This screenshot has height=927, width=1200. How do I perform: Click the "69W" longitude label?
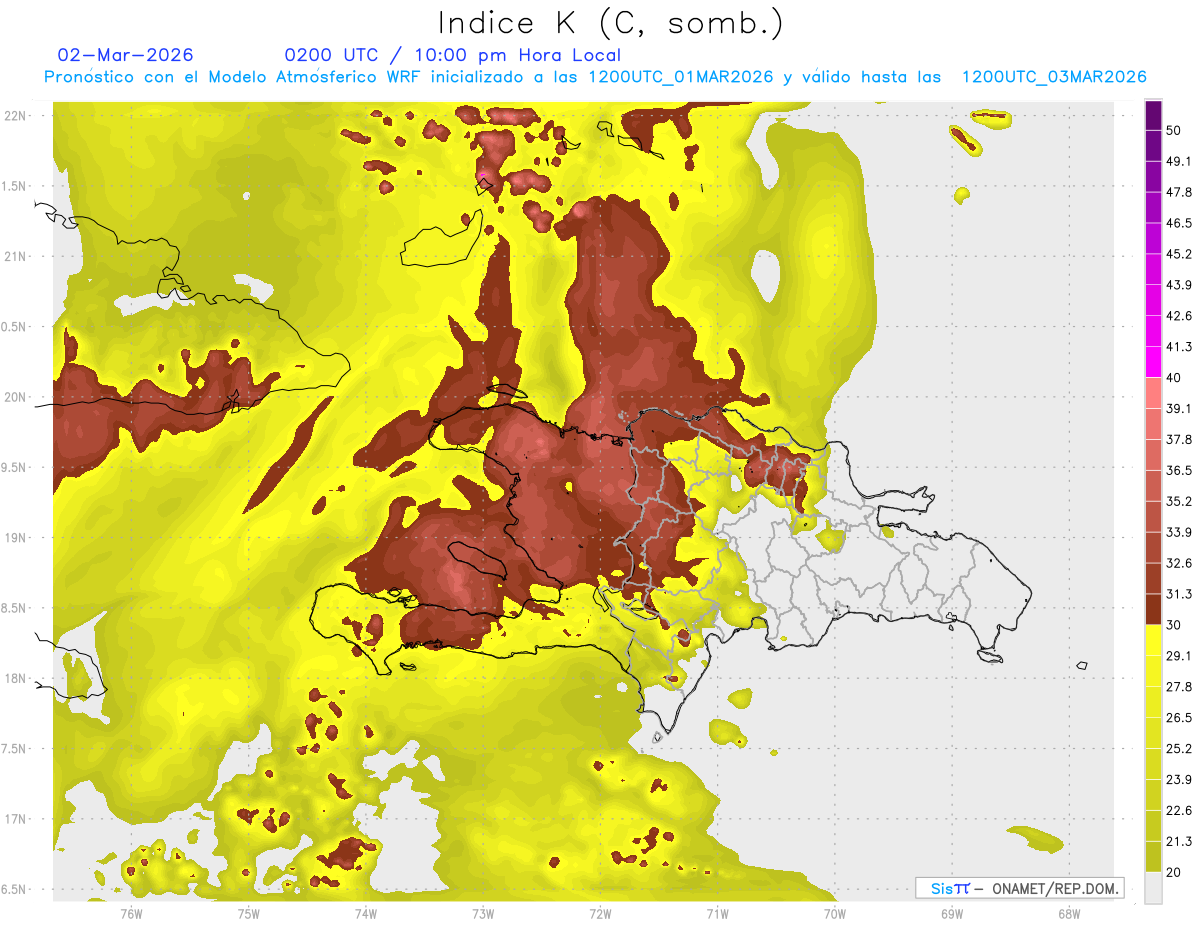coord(952,913)
